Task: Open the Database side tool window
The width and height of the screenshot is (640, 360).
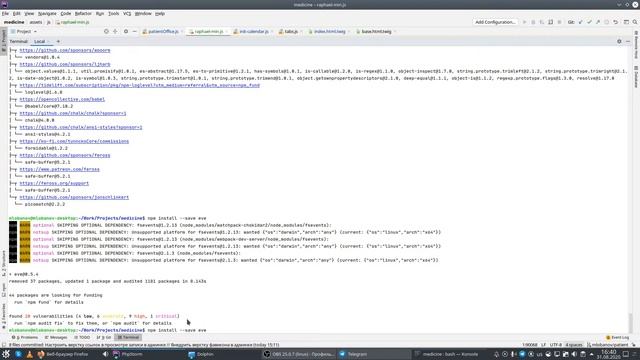Action: [x=636, y=76]
